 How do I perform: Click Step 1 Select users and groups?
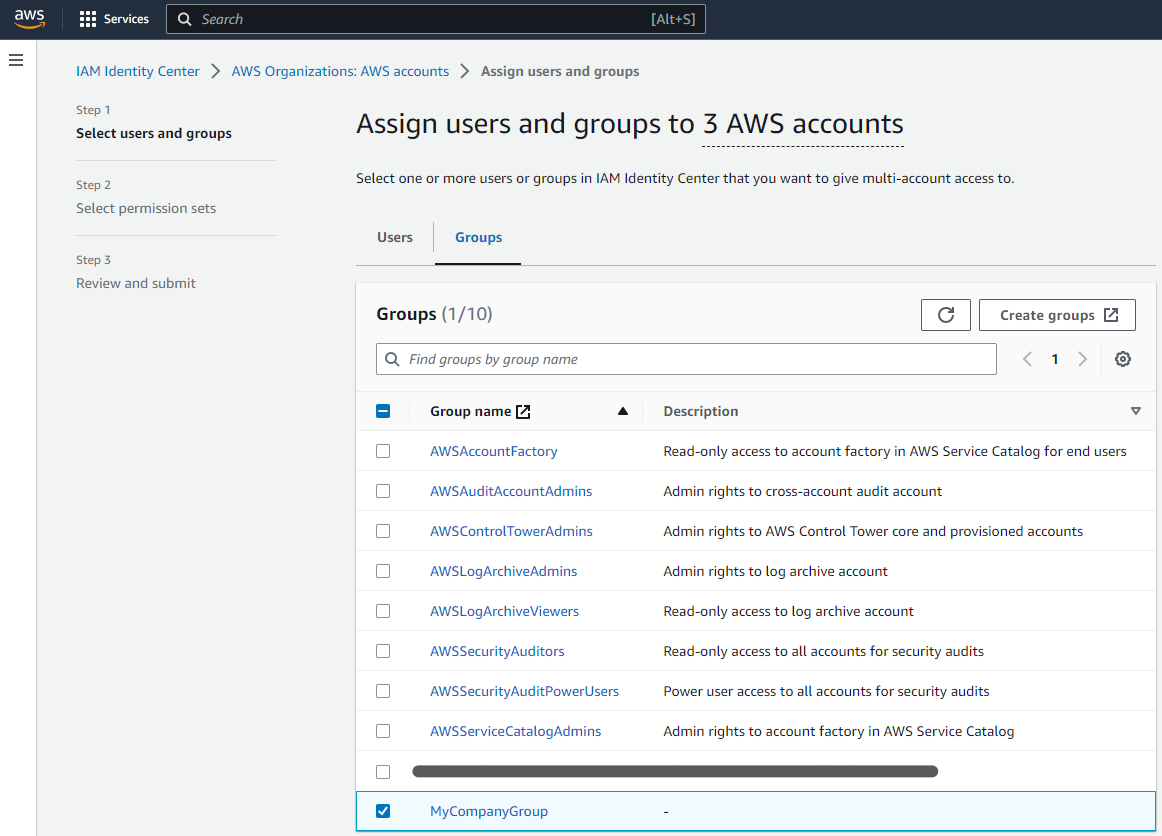[x=154, y=133]
